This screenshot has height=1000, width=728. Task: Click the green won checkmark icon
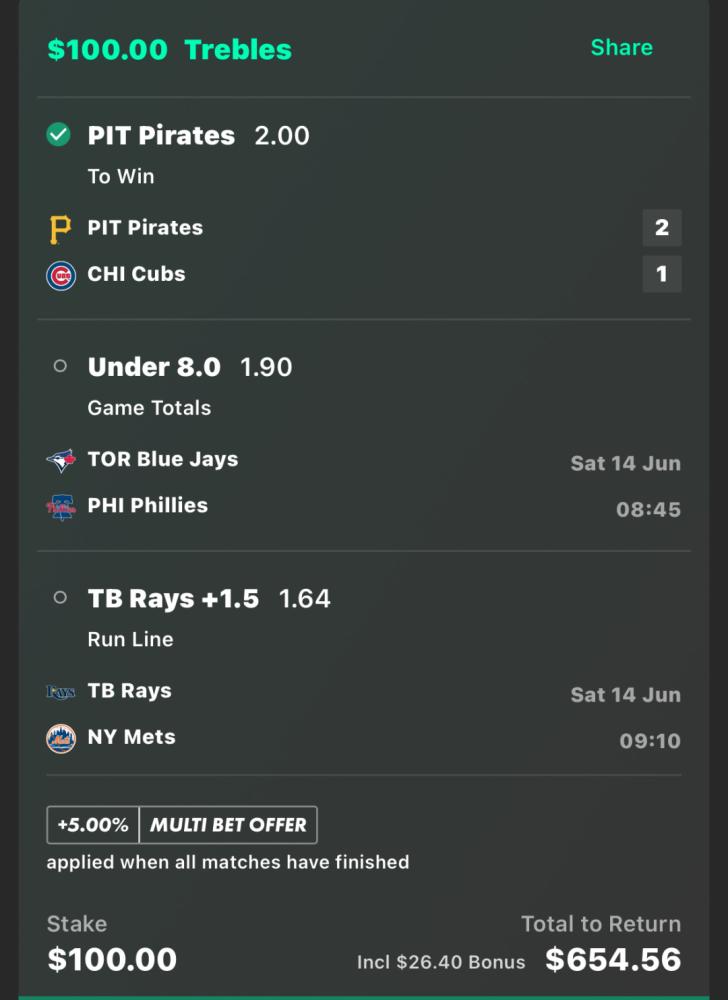coord(59,135)
